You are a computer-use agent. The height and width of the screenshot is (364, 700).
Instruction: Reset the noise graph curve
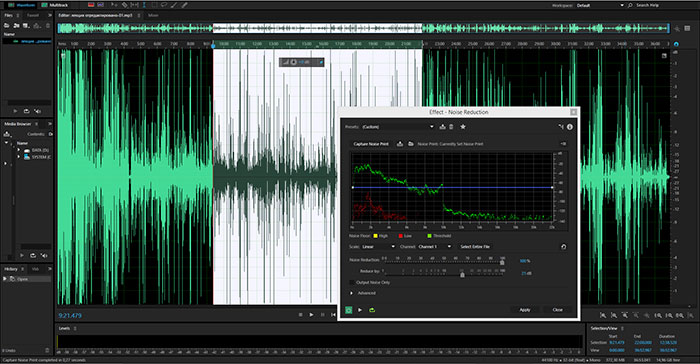pyautogui.click(x=563, y=247)
